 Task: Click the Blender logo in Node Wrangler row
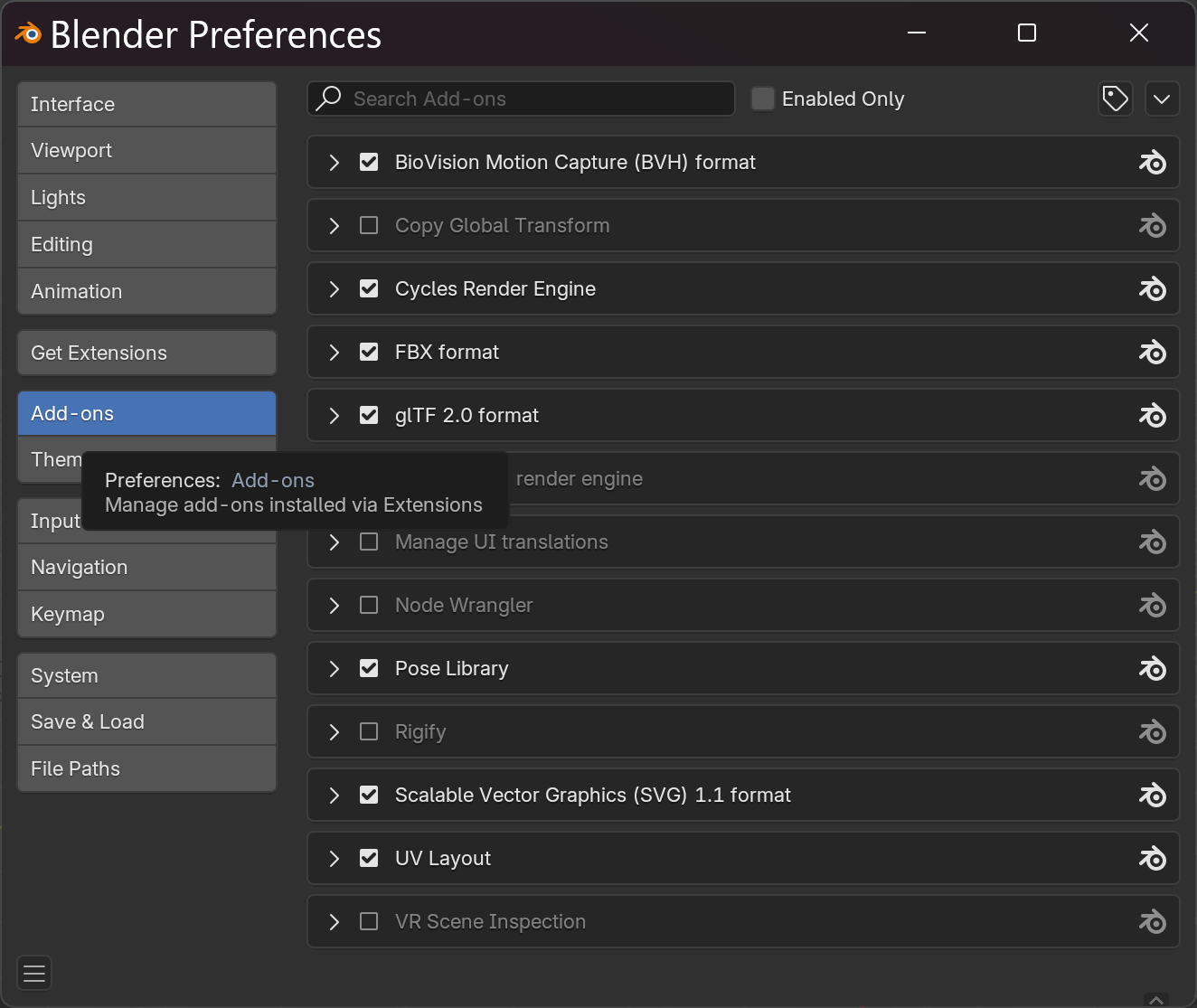point(1152,606)
